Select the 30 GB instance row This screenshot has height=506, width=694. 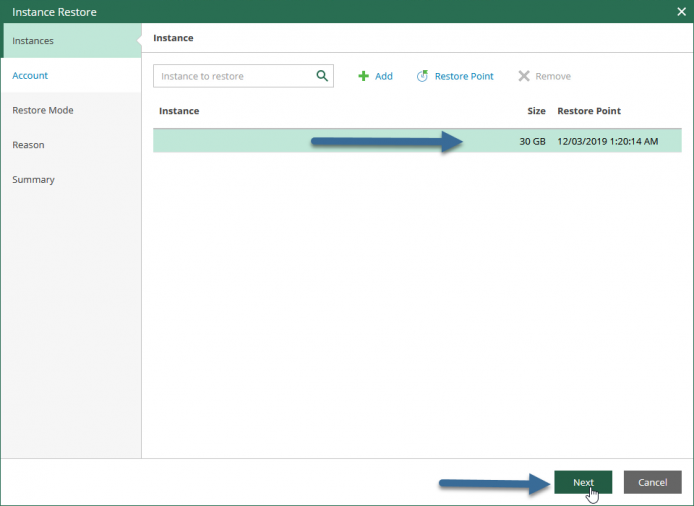[417, 141]
